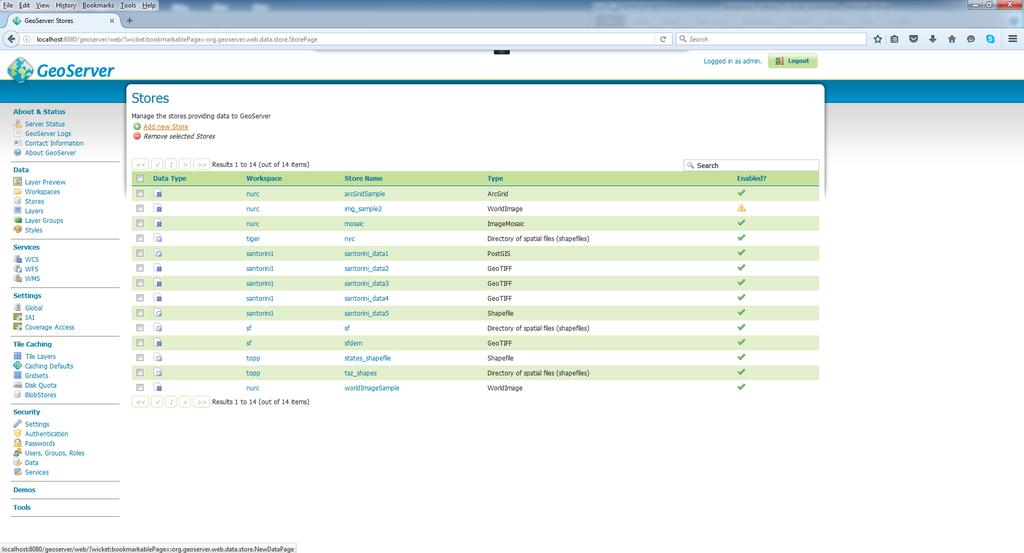Screen dimensions: 1024x553
Task: Click the Layer Preview icon
Action: coord(18,182)
